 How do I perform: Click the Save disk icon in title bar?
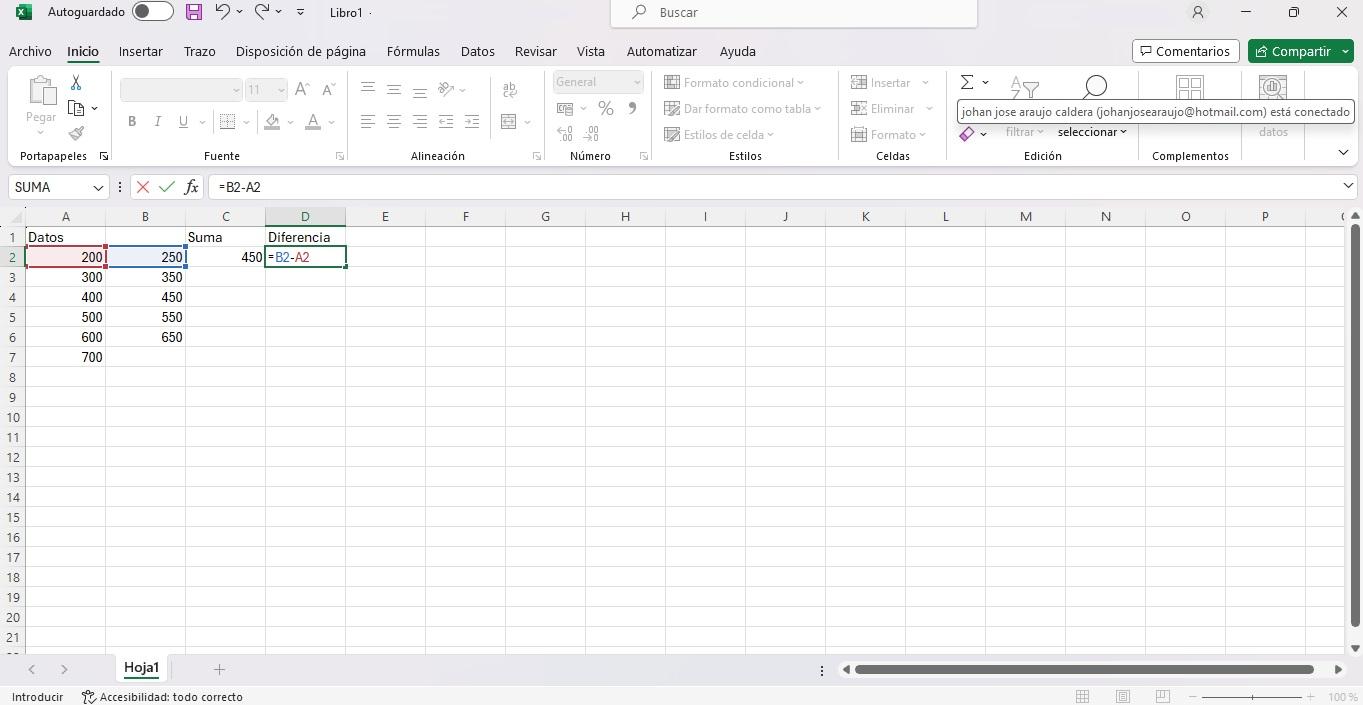[194, 12]
